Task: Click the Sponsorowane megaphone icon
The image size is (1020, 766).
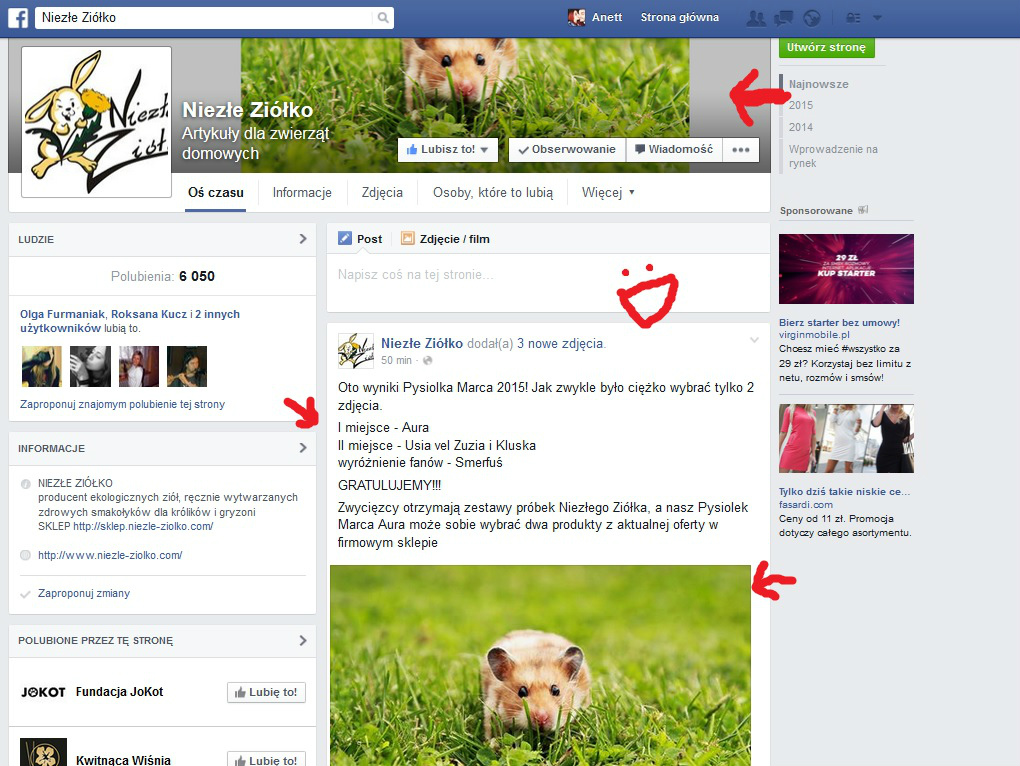Action: [863, 210]
